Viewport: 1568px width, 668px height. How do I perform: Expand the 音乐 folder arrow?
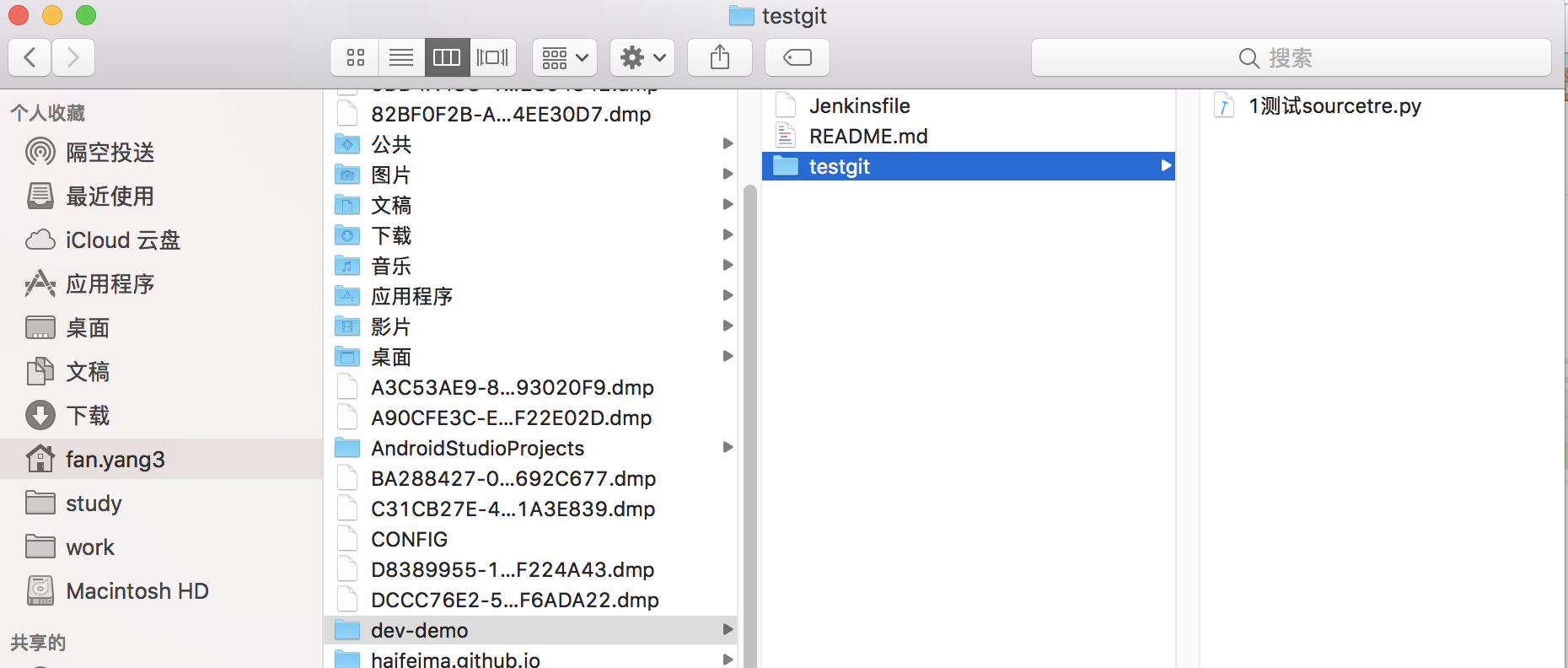click(x=728, y=265)
